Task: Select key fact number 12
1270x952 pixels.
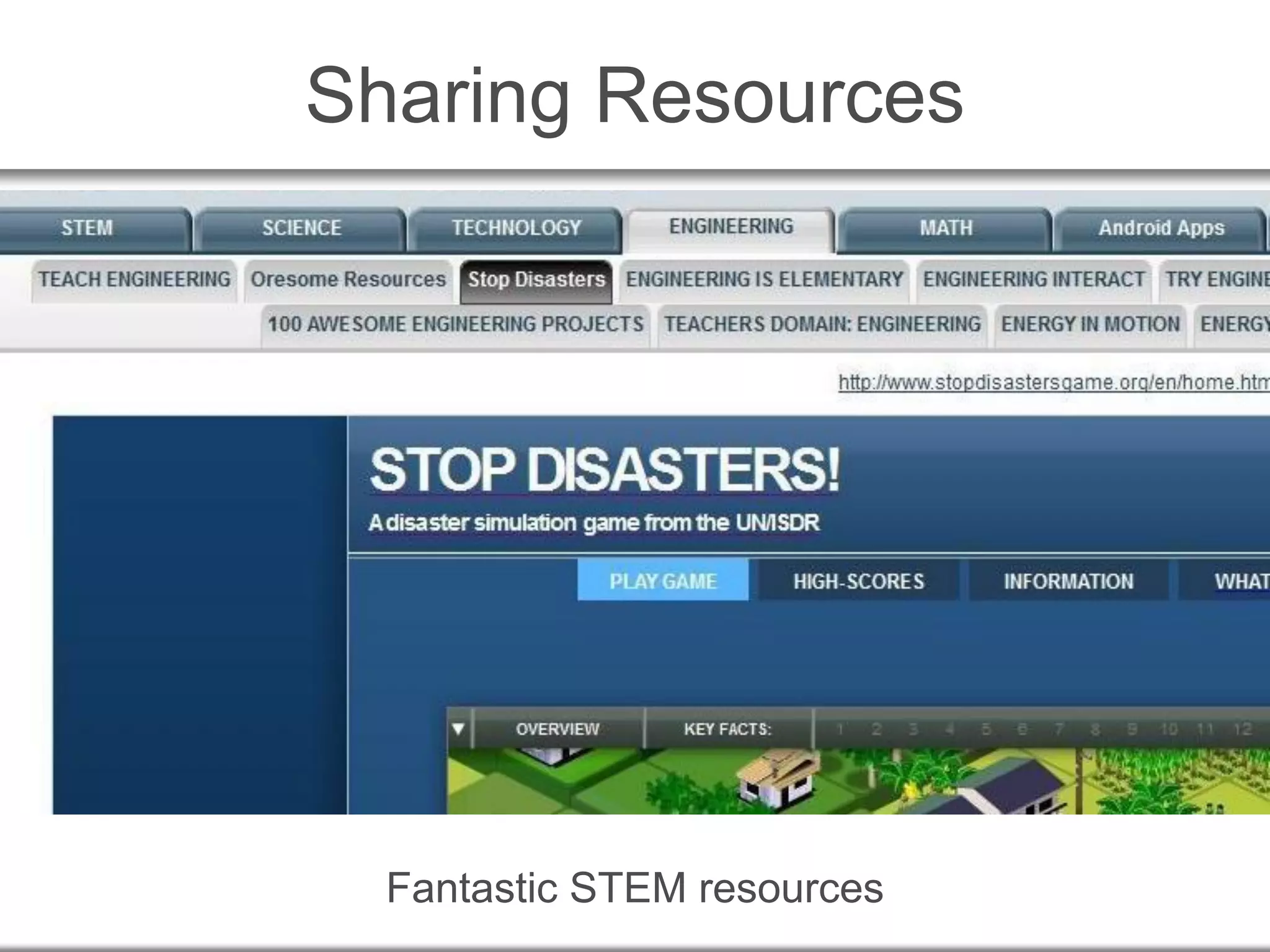Action: pyautogui.click(x=1242, y=729)
